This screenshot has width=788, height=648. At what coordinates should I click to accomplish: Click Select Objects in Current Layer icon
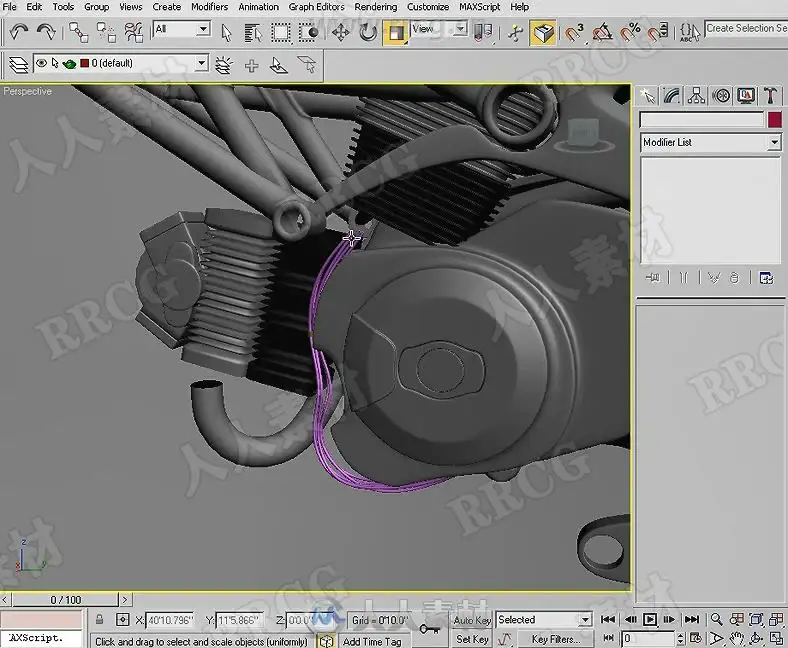[279, 65]
